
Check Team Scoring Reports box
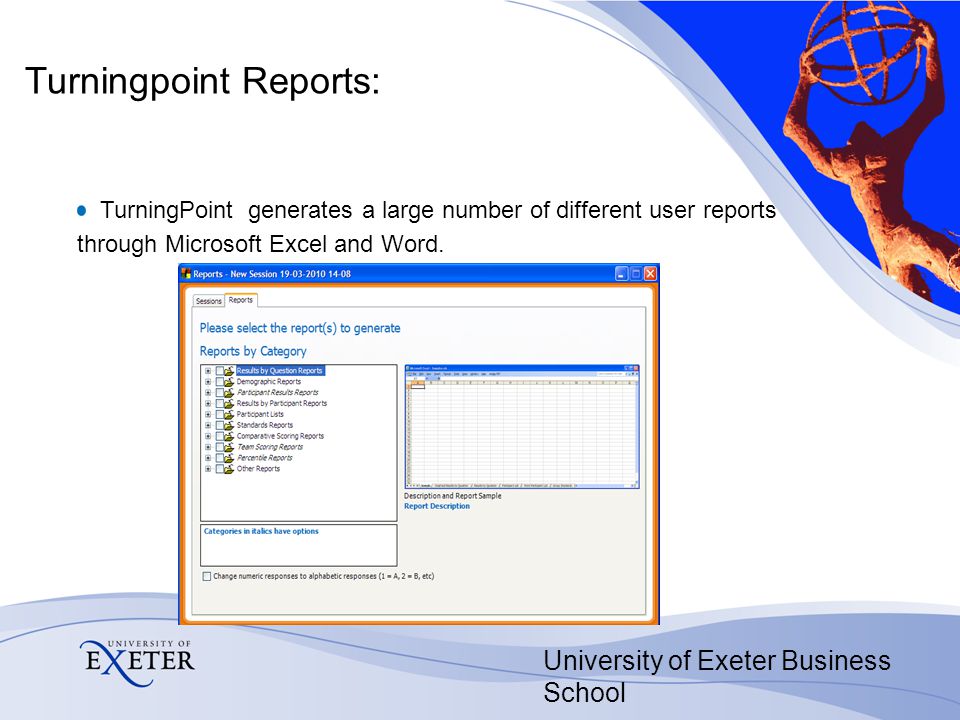219,447
